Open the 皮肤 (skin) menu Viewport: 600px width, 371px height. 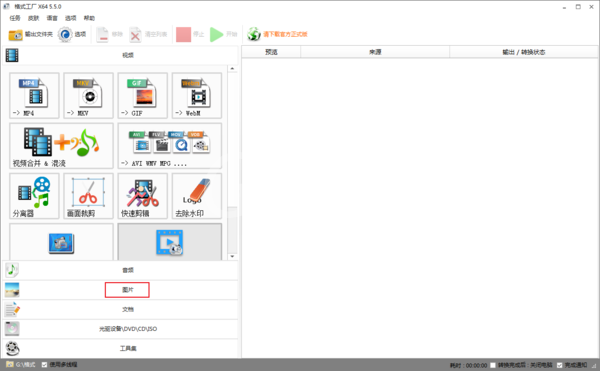point(33,18)
